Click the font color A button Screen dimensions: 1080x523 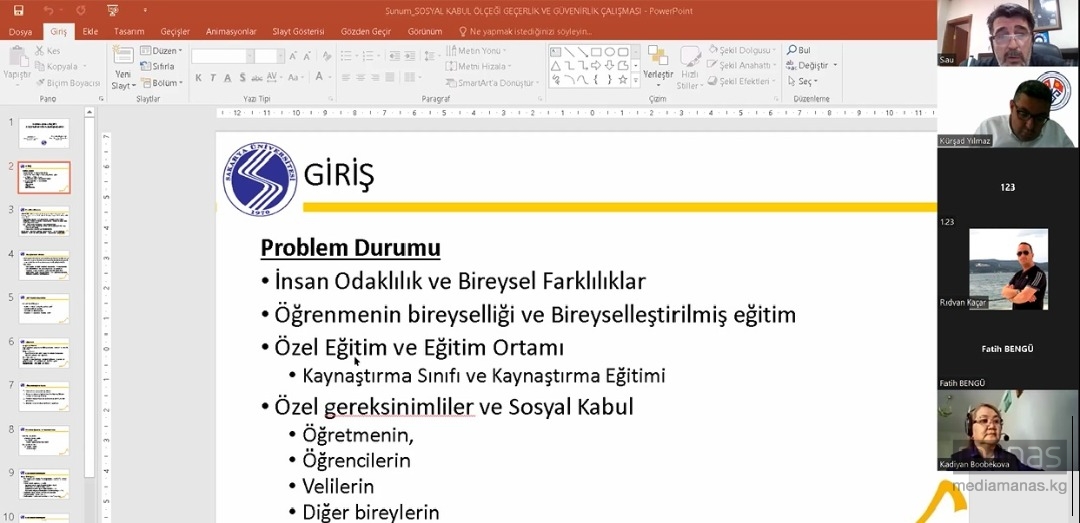320,77
